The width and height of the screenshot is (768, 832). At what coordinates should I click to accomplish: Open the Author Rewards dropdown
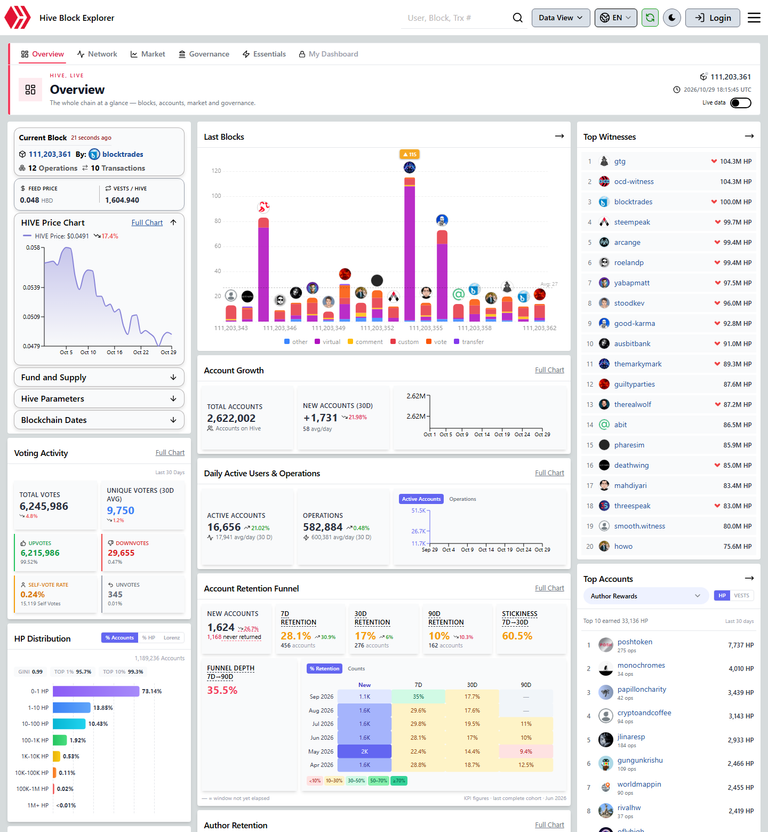(645, 596)
